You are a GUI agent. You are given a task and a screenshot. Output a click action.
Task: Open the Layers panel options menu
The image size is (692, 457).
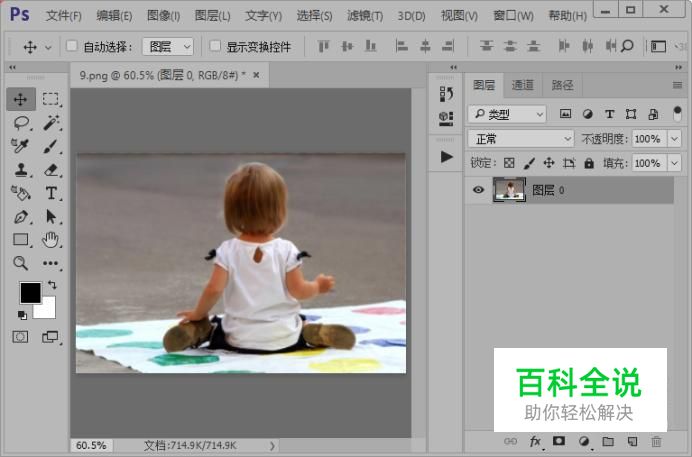point(677,85)
